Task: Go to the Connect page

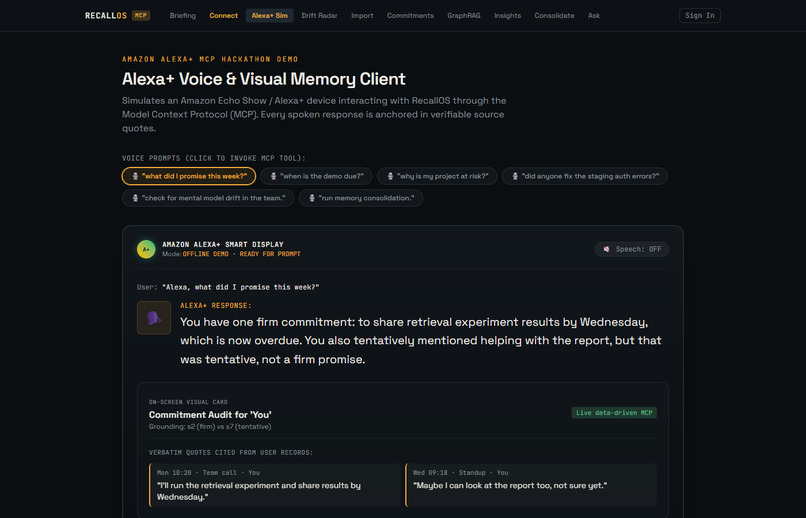Action: (224, 15)
